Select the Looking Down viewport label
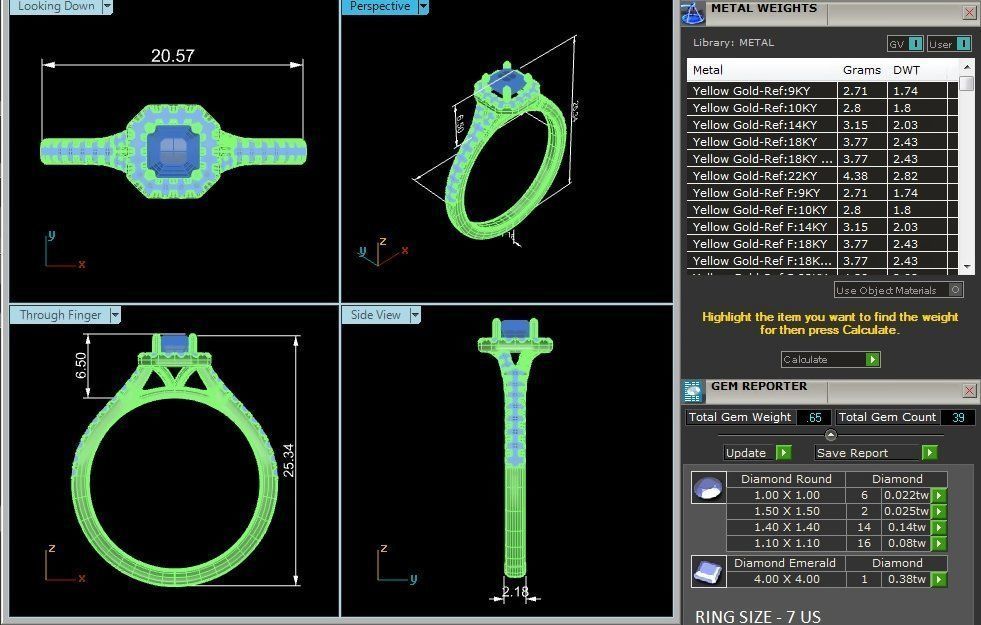This screenshot has height=625, width=981. [x=56, y=6]
